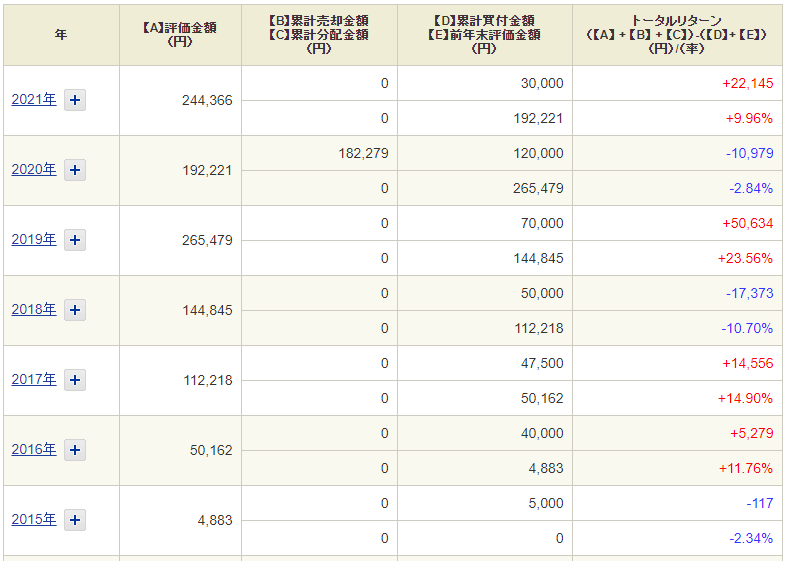This screenshot has height=561, width=788.
Task: Open the 2019年 link
Action: [x=34, y=239]
